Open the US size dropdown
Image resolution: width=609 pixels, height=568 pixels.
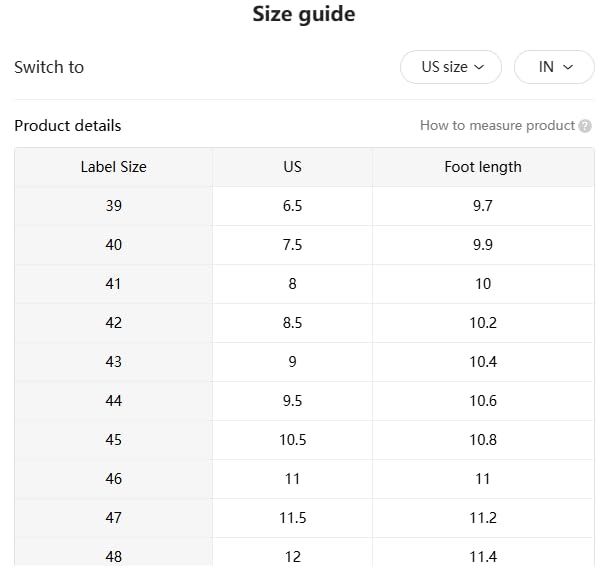451,67
